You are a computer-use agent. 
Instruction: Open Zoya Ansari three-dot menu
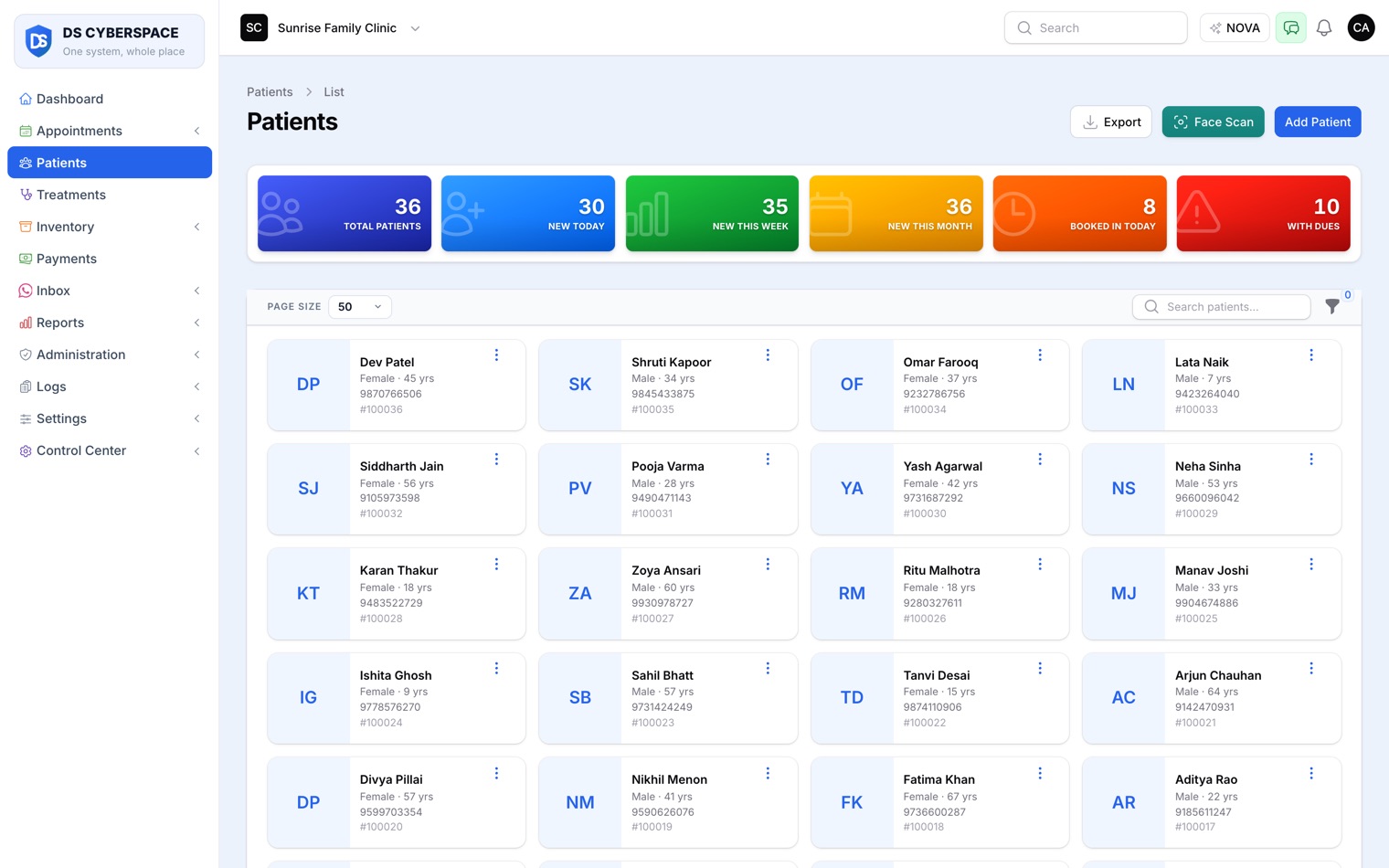click(768, 565)
